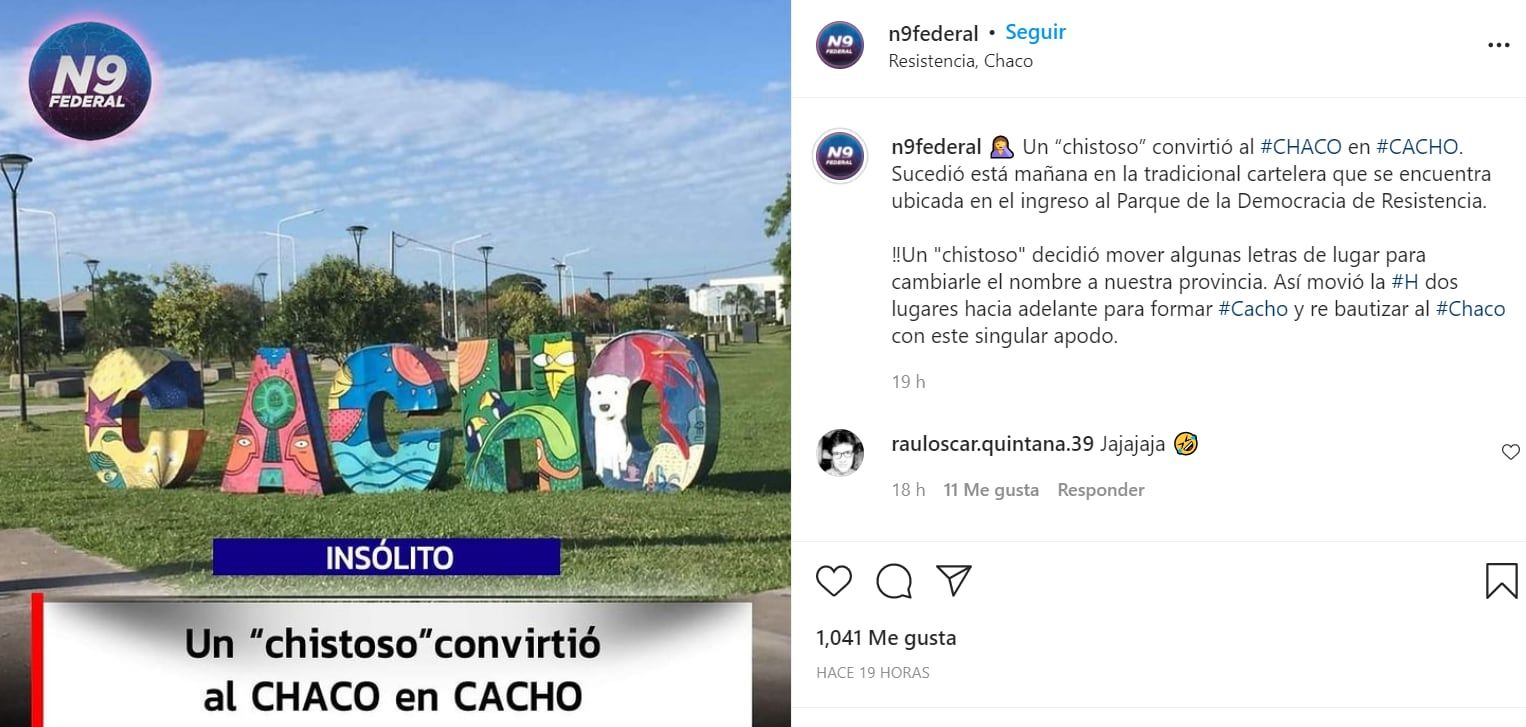1526x727 pixels.
Task: Share the post via paper plane icon
Action: 954,581
